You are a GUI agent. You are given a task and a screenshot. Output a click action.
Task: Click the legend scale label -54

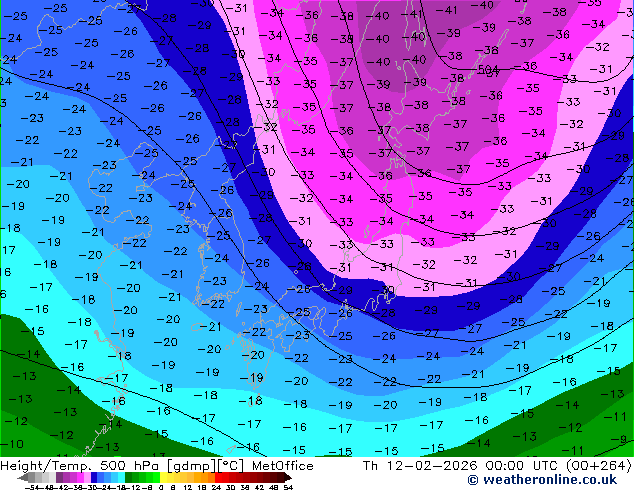(32, 487)
